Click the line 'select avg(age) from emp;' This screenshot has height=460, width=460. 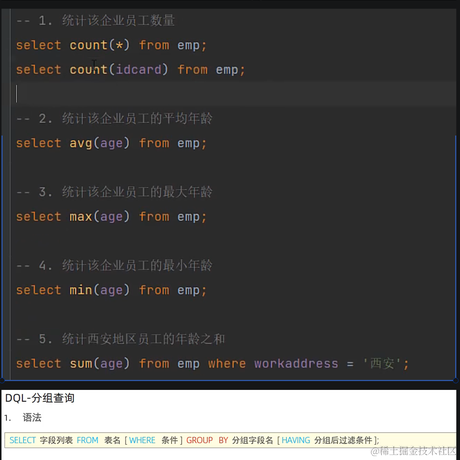[x=111, y=143]
